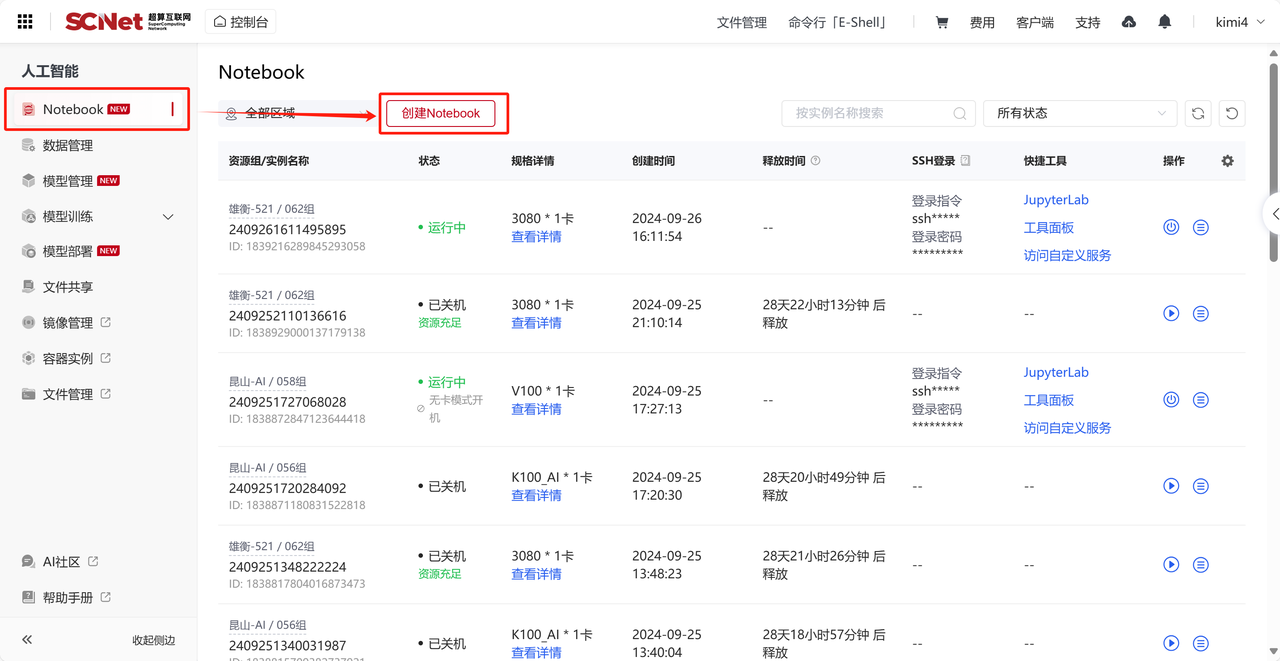This screenshot has height=661, width=1280.
Task: Click the shopping cart icon
Action: tap(941, 22)
